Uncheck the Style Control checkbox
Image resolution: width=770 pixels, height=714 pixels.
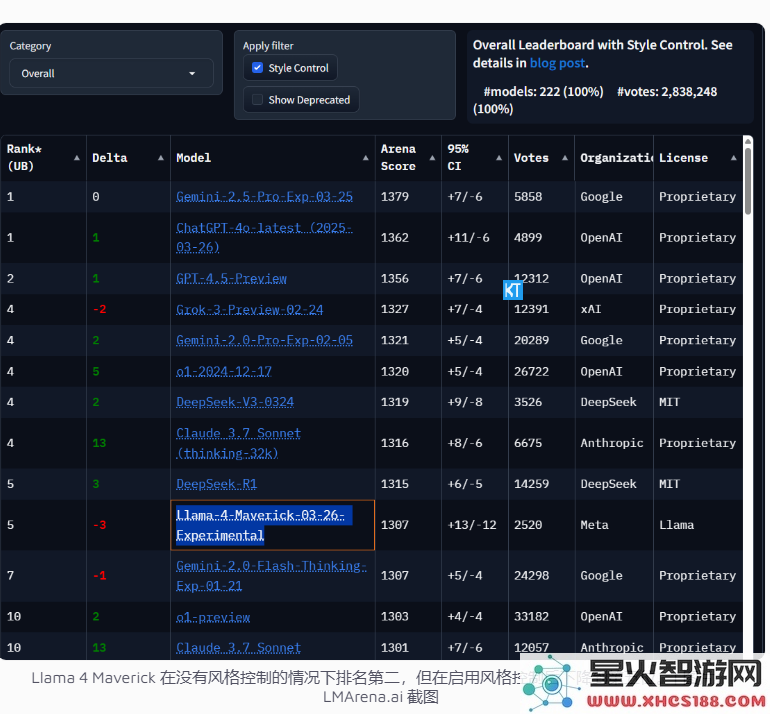257,68
